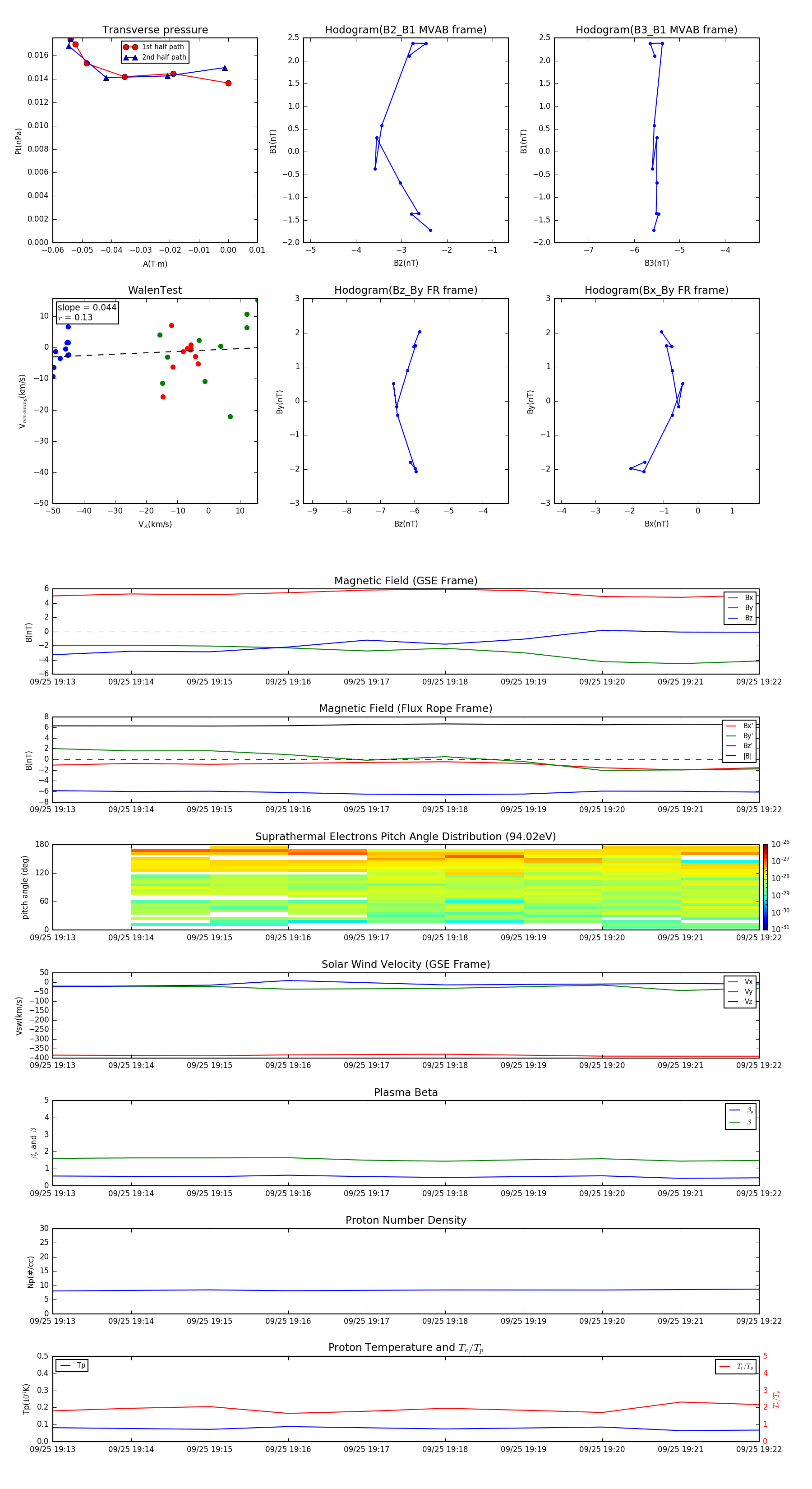Select the By' entry in flux rope legend
The width and height of the screenshot is (812, 1489).
pos(739,736)
